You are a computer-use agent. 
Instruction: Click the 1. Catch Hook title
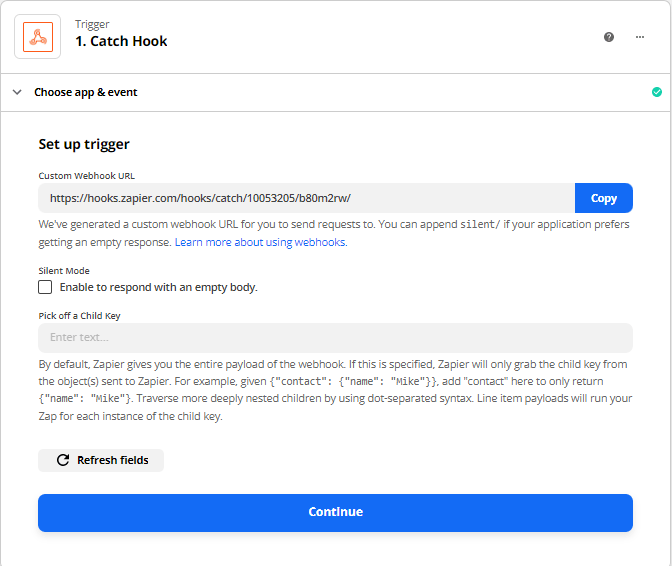[x=121, y=41]
